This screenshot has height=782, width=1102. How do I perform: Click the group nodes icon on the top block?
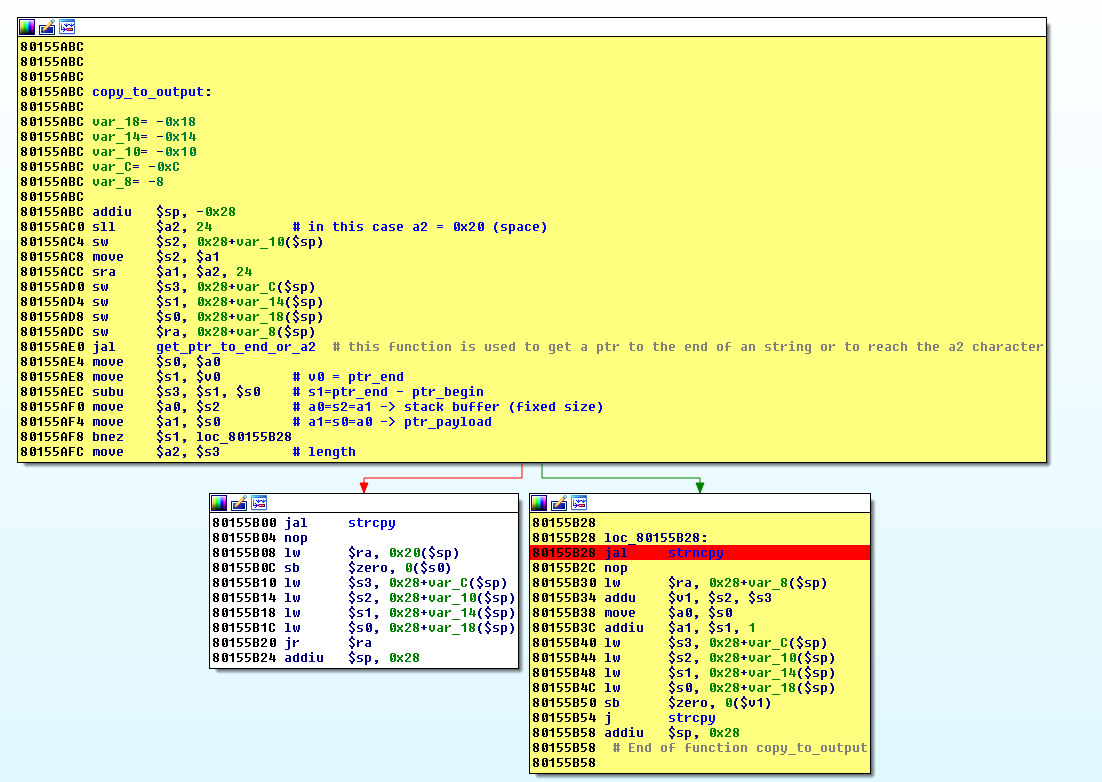(x=66, y=27)
